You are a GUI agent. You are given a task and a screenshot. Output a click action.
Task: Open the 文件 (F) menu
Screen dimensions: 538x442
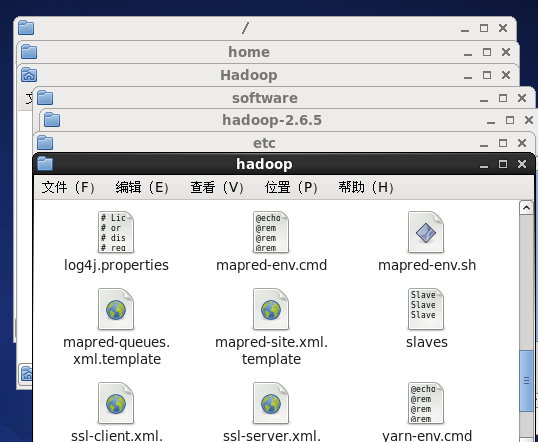68,187
